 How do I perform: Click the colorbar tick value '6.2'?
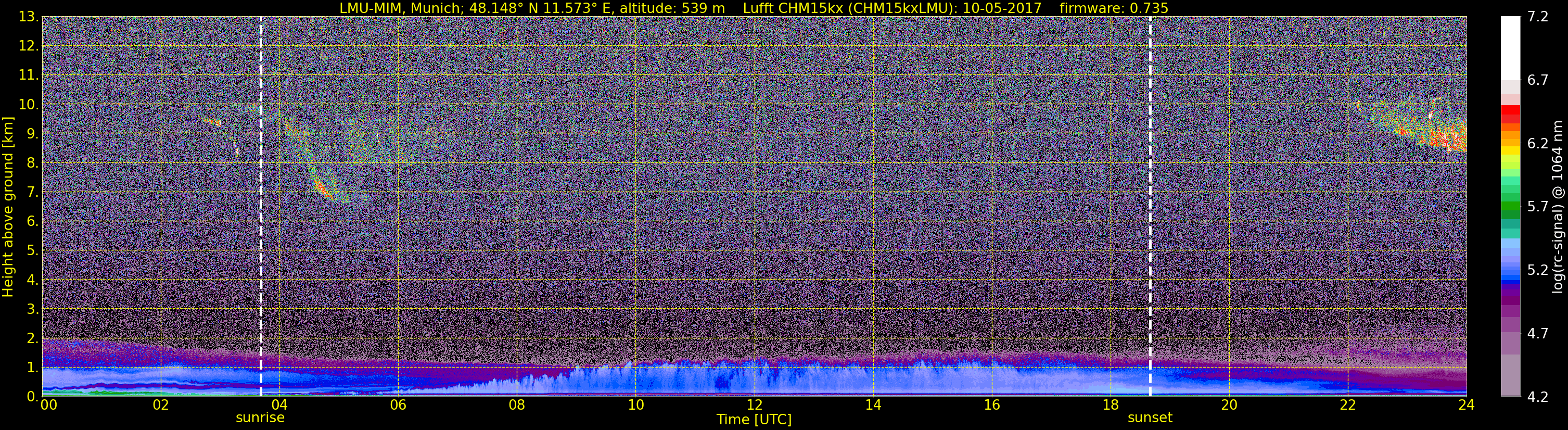pos(1538,144)
